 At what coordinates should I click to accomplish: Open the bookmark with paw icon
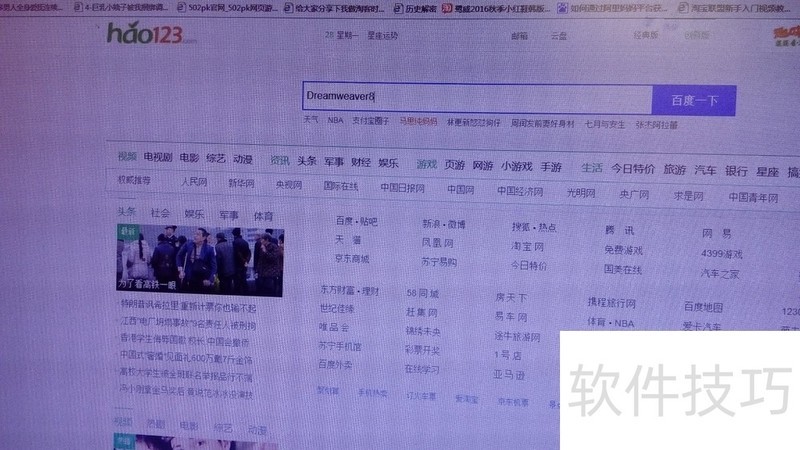point(612,8)
